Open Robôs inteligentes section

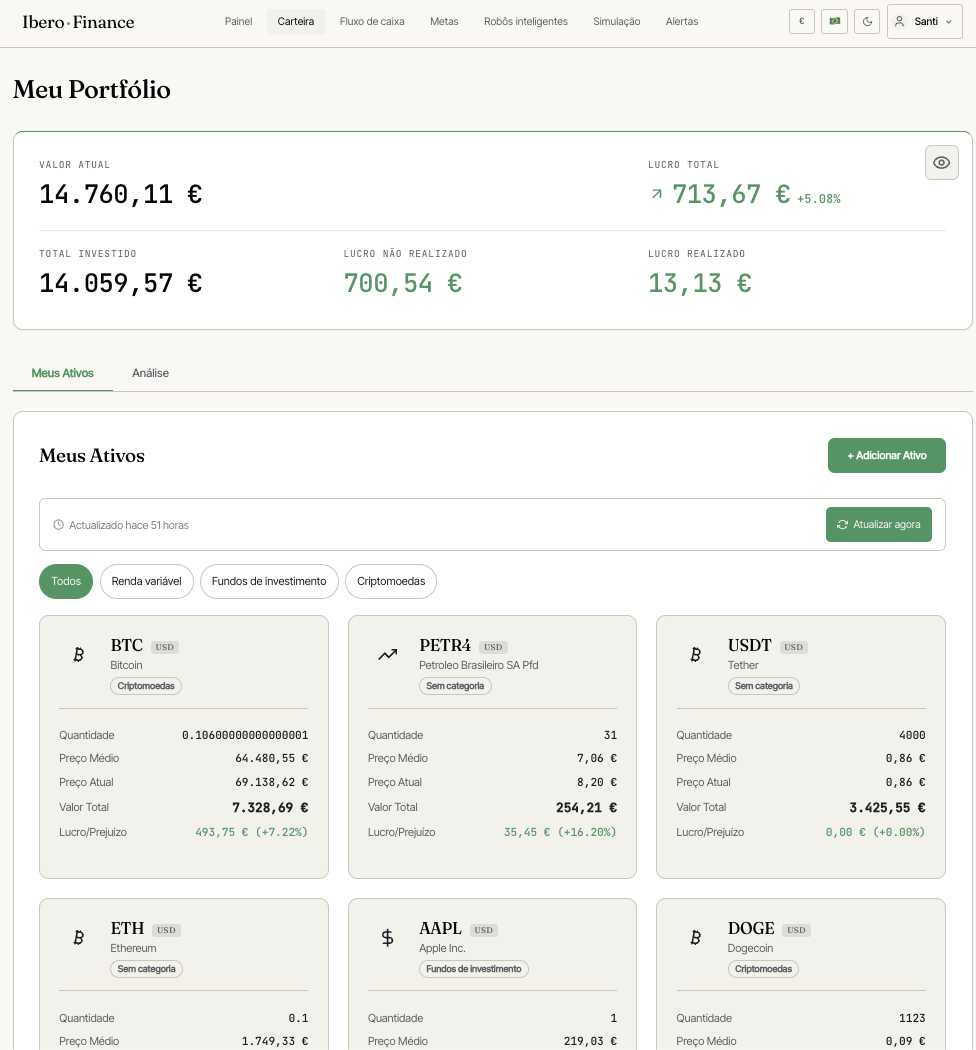coord(526,21)
